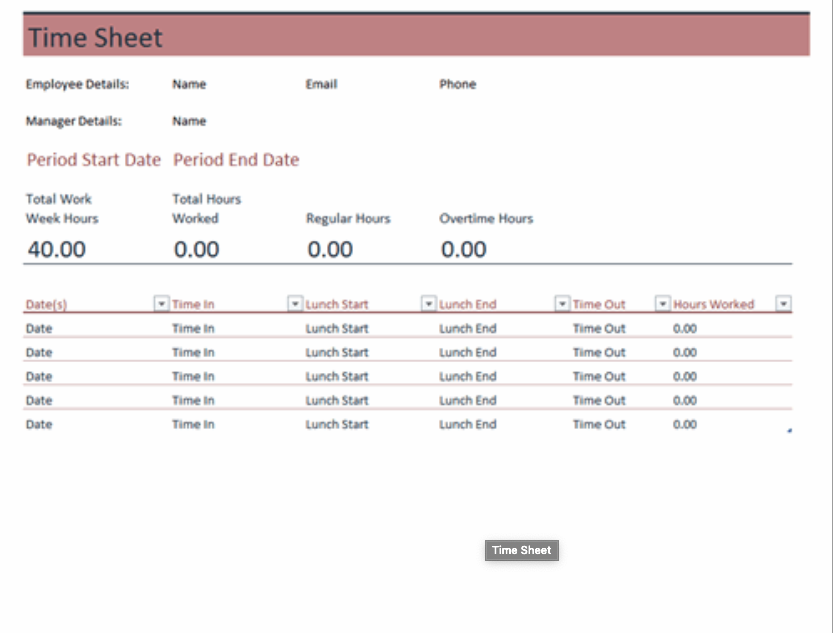The height and width of the screenshot is (633, 833).
Task: Select the employee Name field
Action: point(189,85)
